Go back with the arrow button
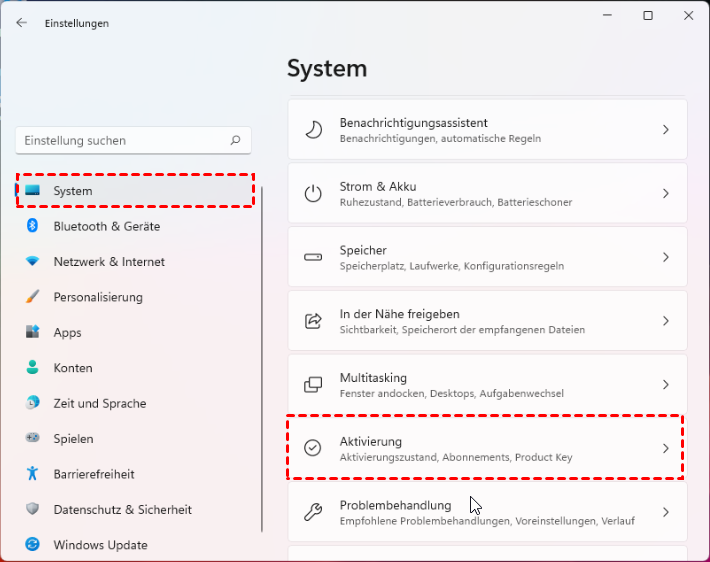The width and height of the screenshot is (710, 562). tap(22, 23)
